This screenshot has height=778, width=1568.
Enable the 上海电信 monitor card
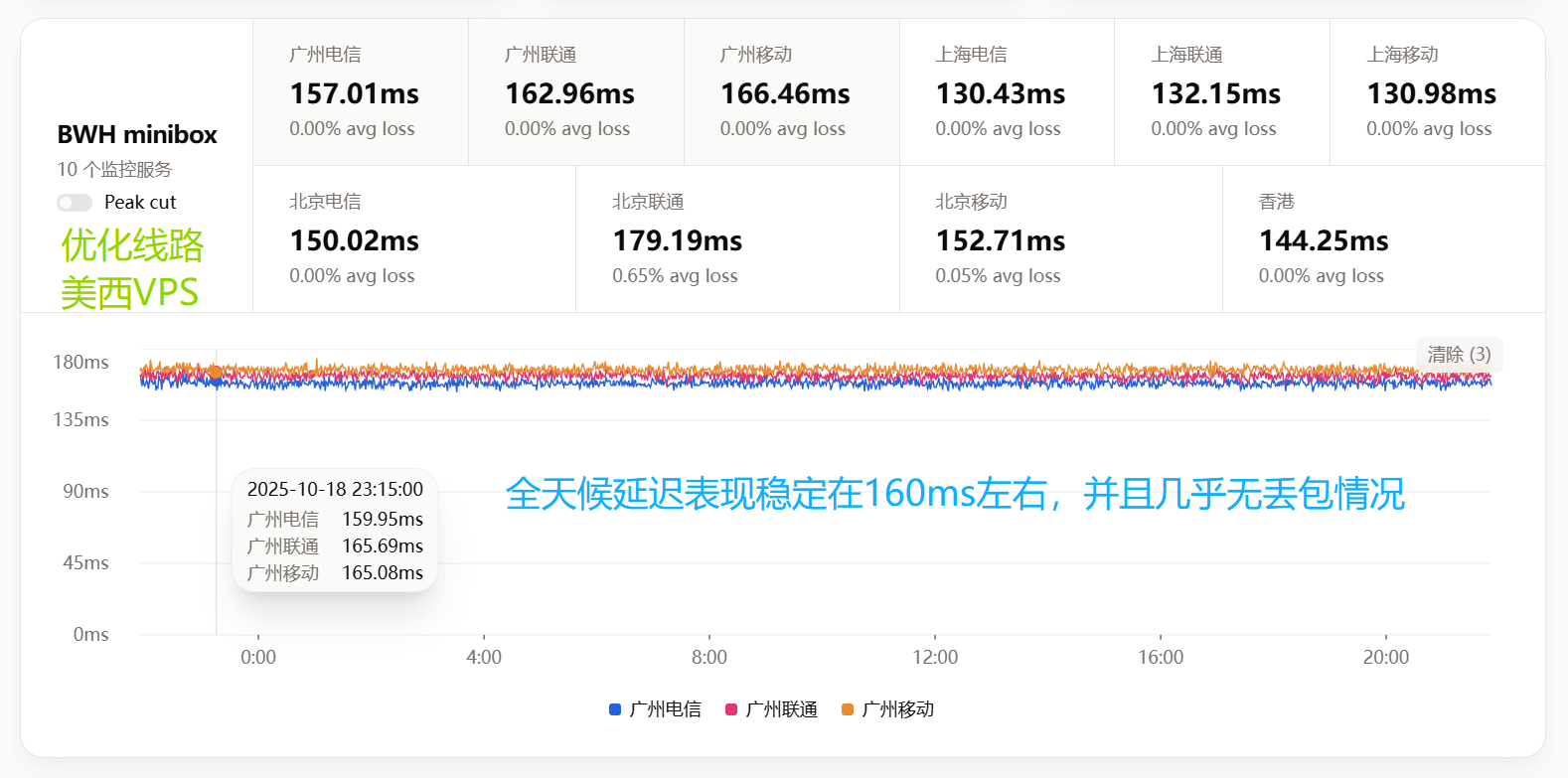point(1006,92)
